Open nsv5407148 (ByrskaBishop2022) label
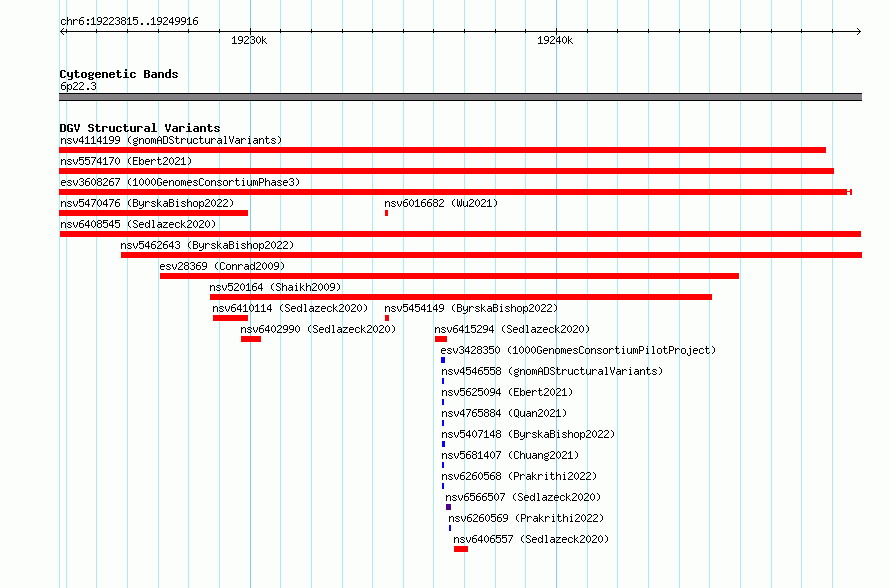Viewport: 890px width, 588px height. pyautogui.click(x=528, y=434)
